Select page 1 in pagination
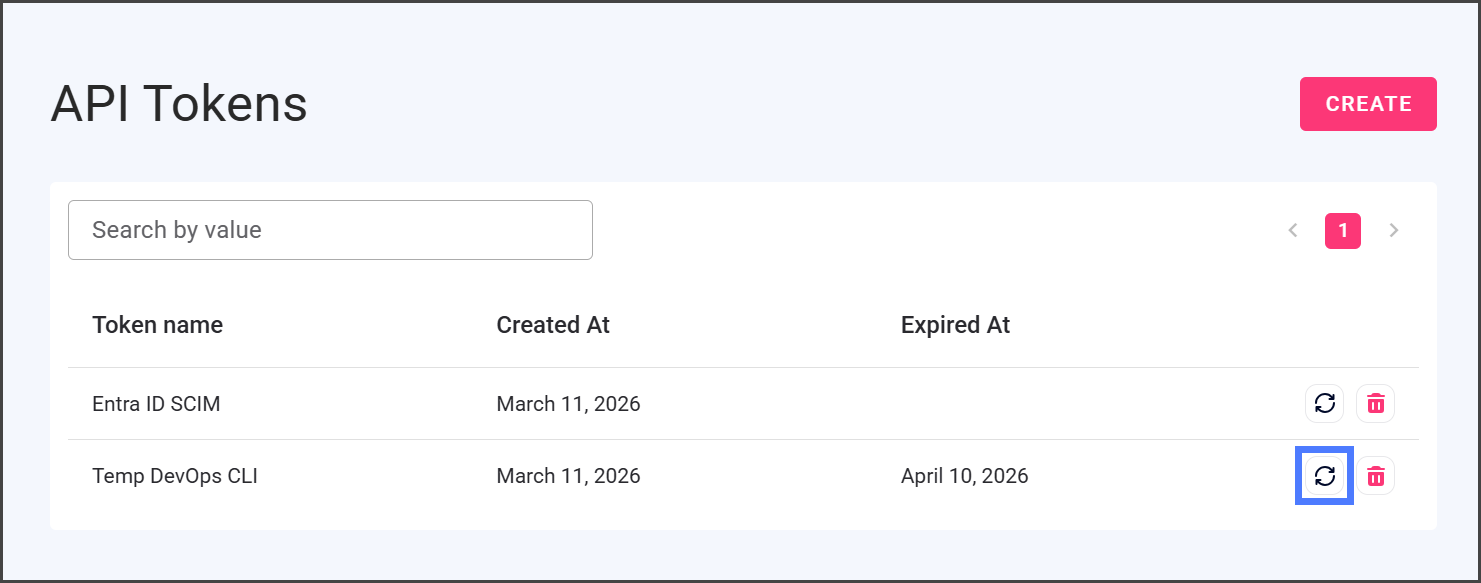 1342,231
